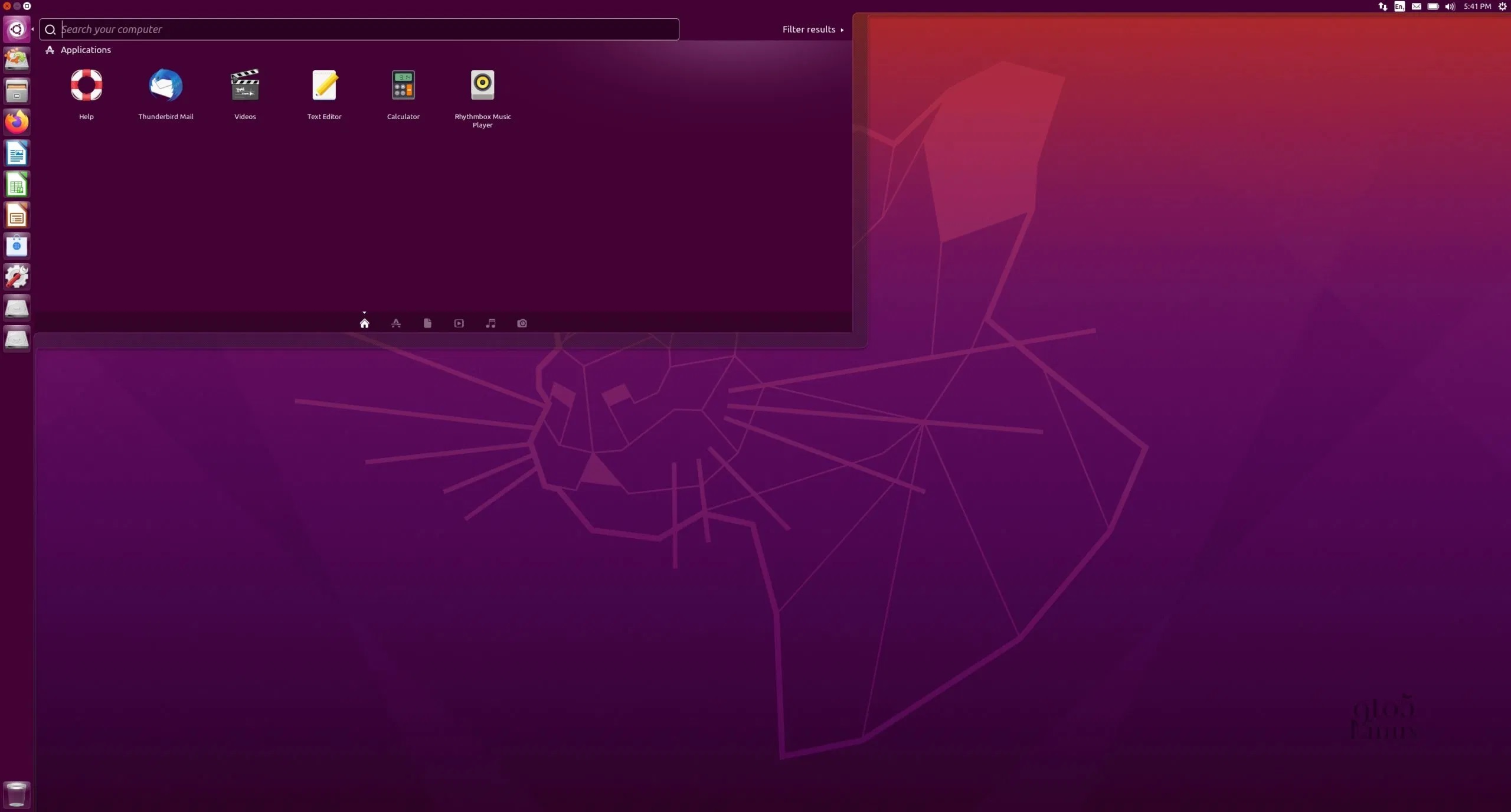The width and height of the screenshot is (1511, 812).
Task: Open LibreOffice Writer from the launcher
Action: [17, 153]
